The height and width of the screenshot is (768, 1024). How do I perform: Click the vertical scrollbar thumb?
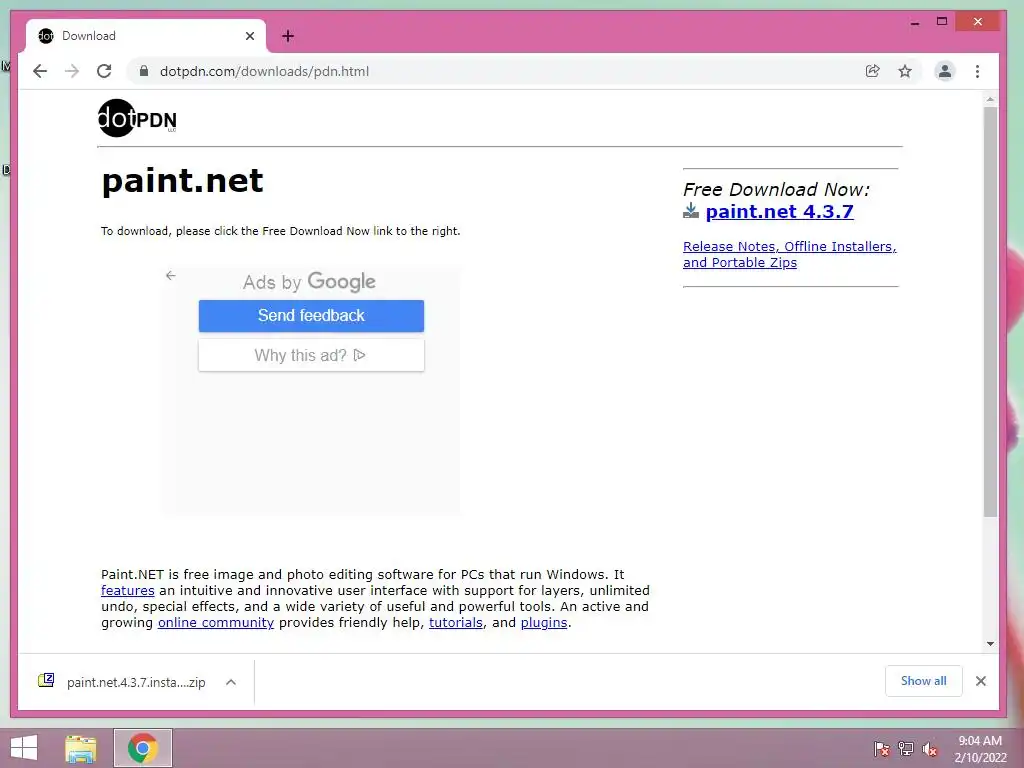pos(991,312)
